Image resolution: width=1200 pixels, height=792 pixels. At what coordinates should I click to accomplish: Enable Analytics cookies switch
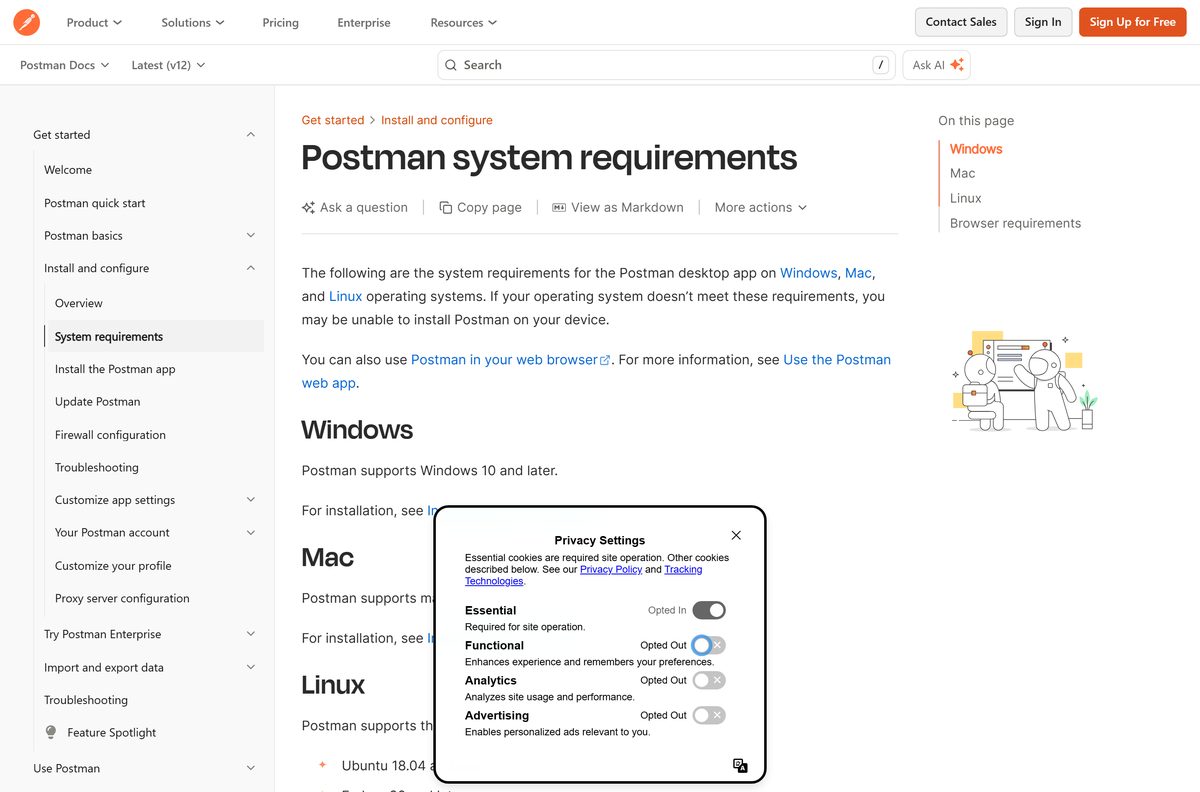(709, 680)
